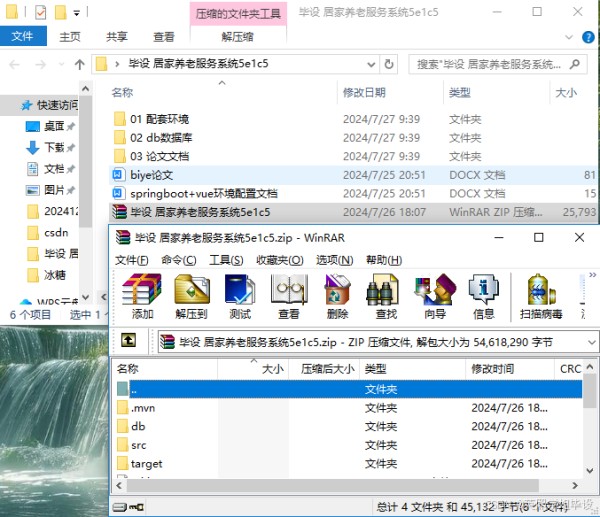The width and height of the screenshot is (600, 517).
Task: Click the Scan Virus (扫描病毒) icon
Action: click(x=541, y=297)
